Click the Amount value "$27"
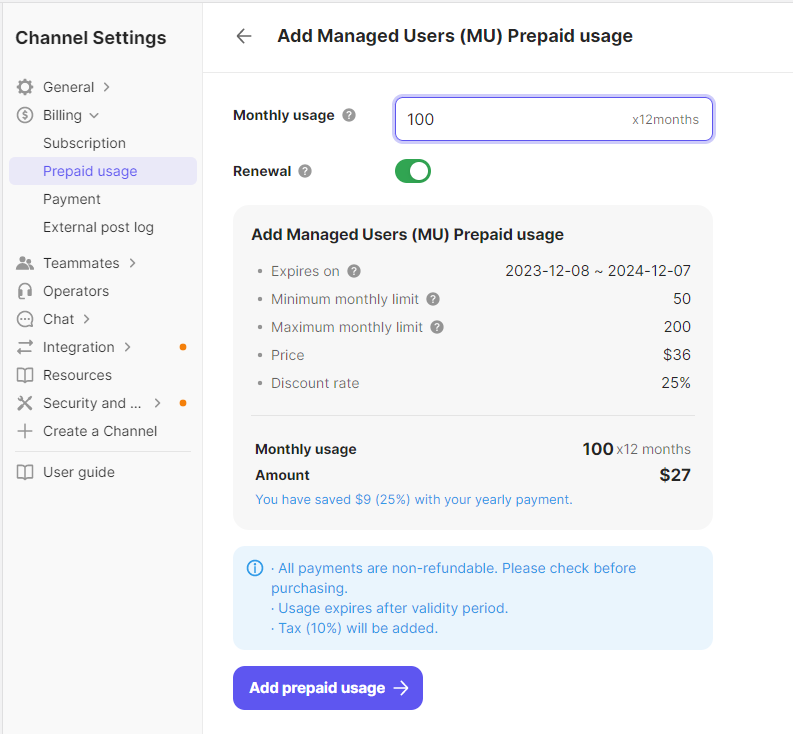The image size is (793, 734). (x=675, y=475)
